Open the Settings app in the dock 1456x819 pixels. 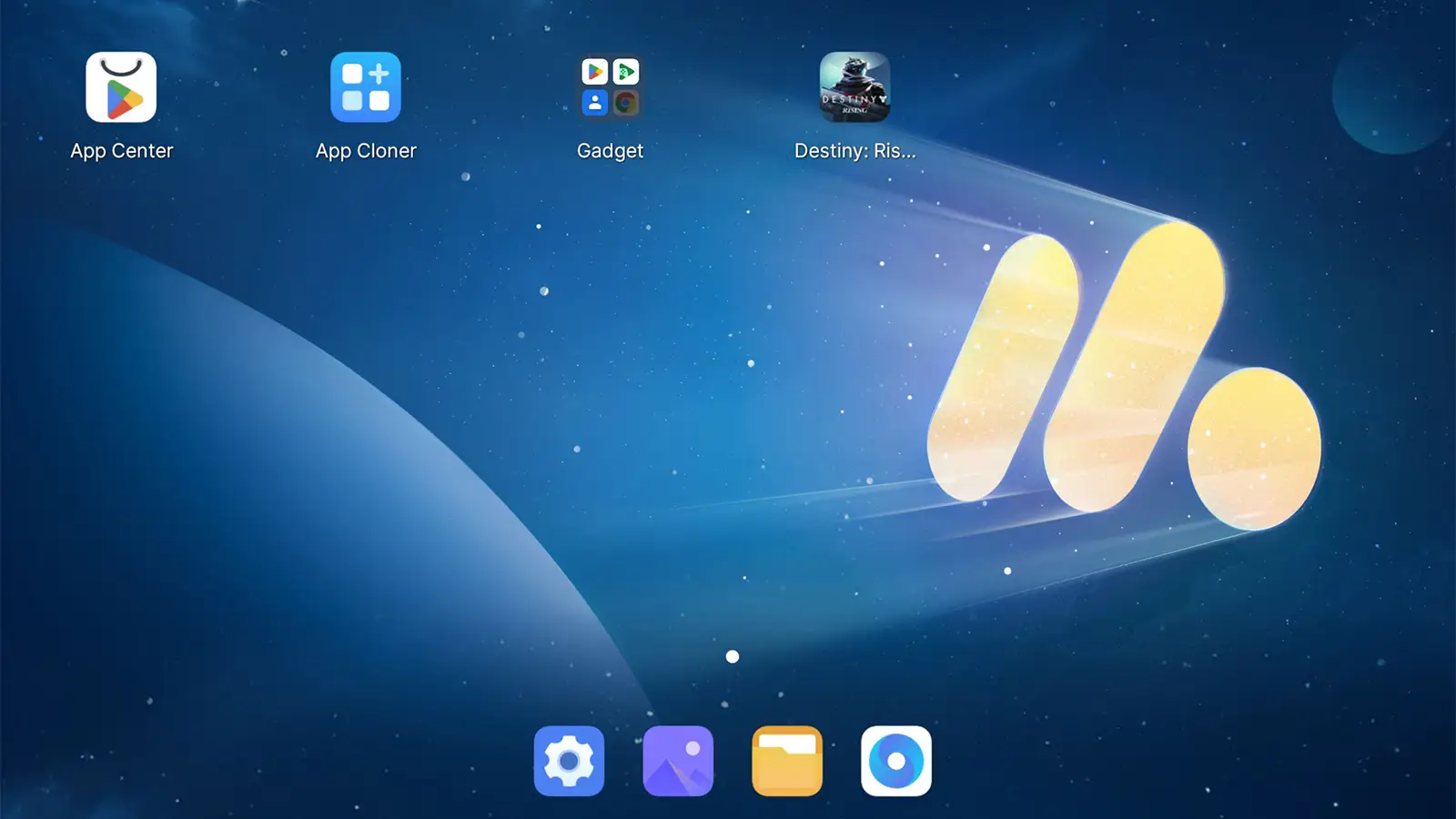tap(569, 761)
